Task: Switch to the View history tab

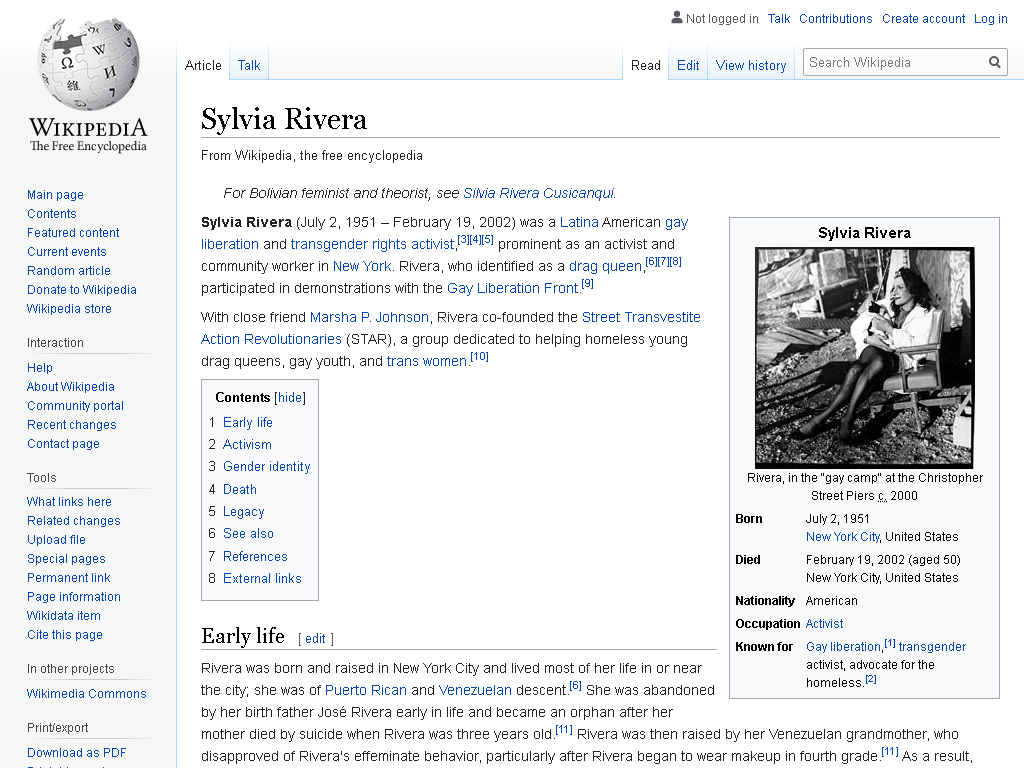Action: point(751,65)
